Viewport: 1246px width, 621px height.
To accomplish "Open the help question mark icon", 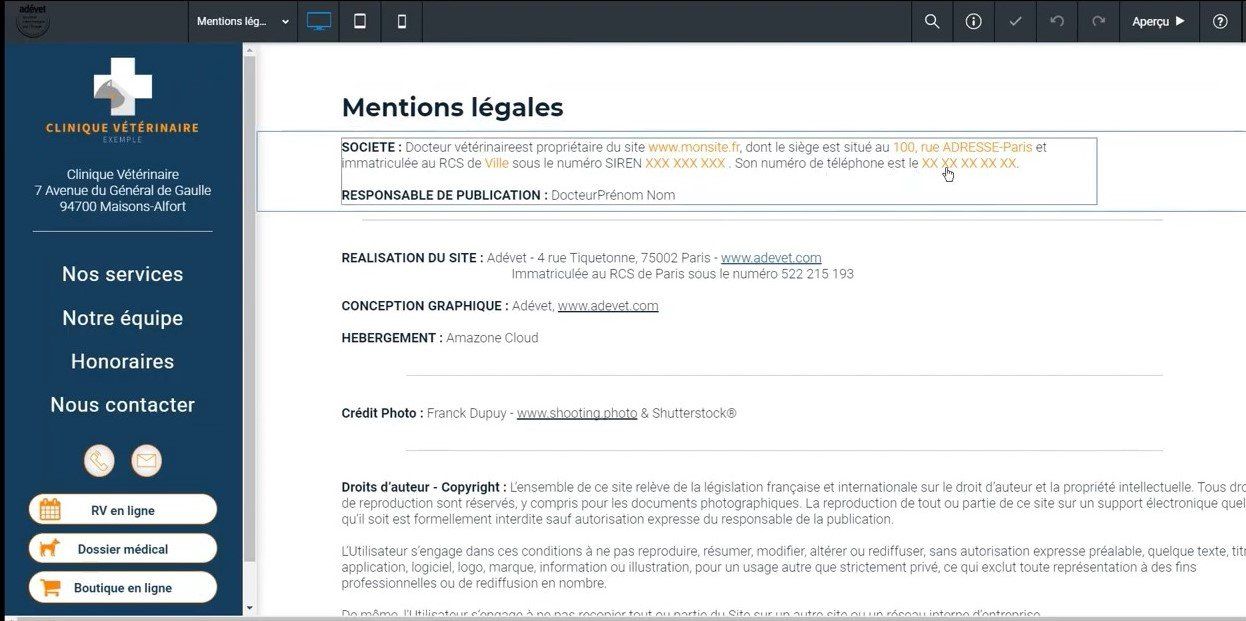I will point(1220,21).
